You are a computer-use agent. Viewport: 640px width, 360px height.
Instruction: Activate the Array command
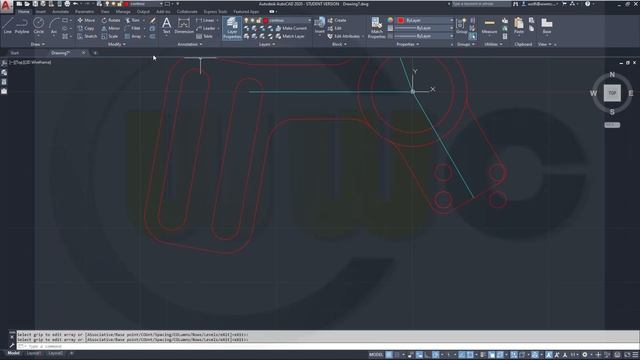(133, 36)
